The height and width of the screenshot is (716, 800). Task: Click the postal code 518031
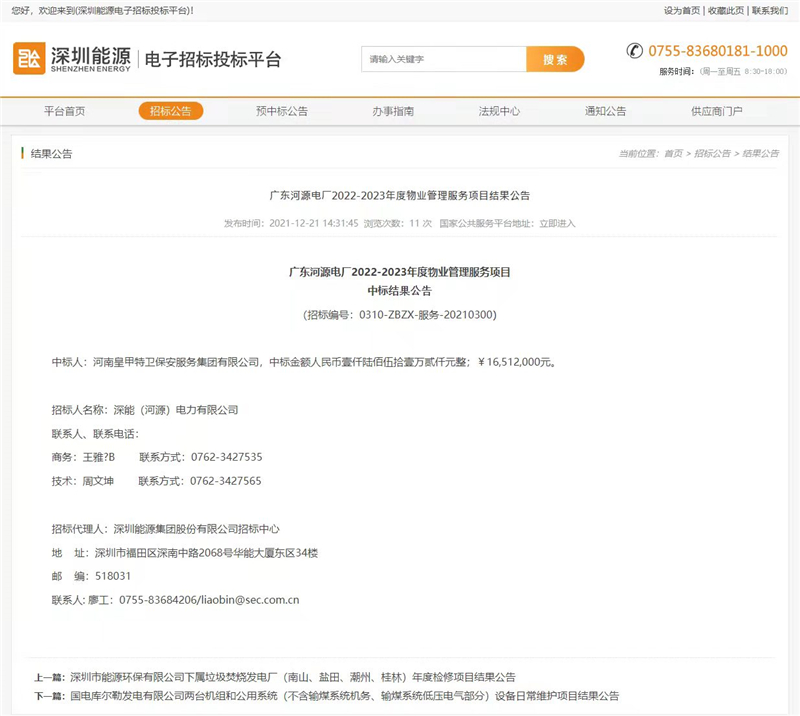pyautogui.click(x=113, y=576)
